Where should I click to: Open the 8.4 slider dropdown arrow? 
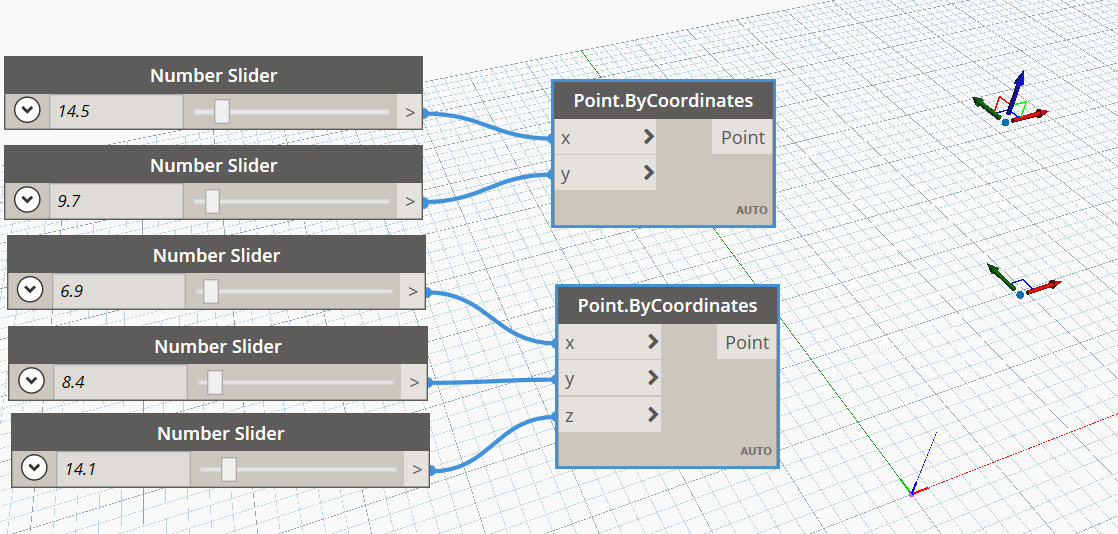[x=31, y=381]
